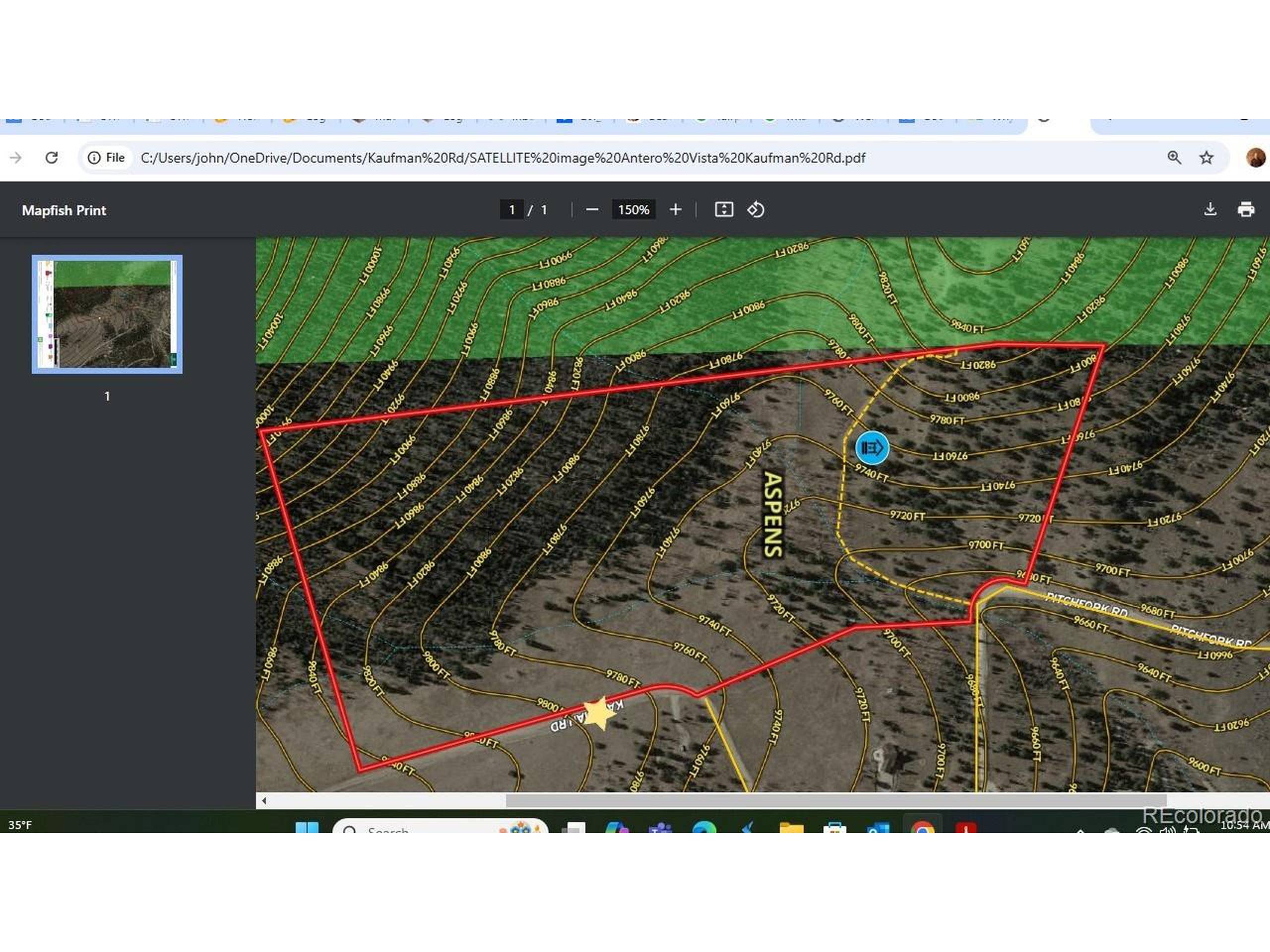The width and height of the screenshot is (1270, 952).
Task: Bookmark this tab with the star icon
Action: [x=1207, y=157]
